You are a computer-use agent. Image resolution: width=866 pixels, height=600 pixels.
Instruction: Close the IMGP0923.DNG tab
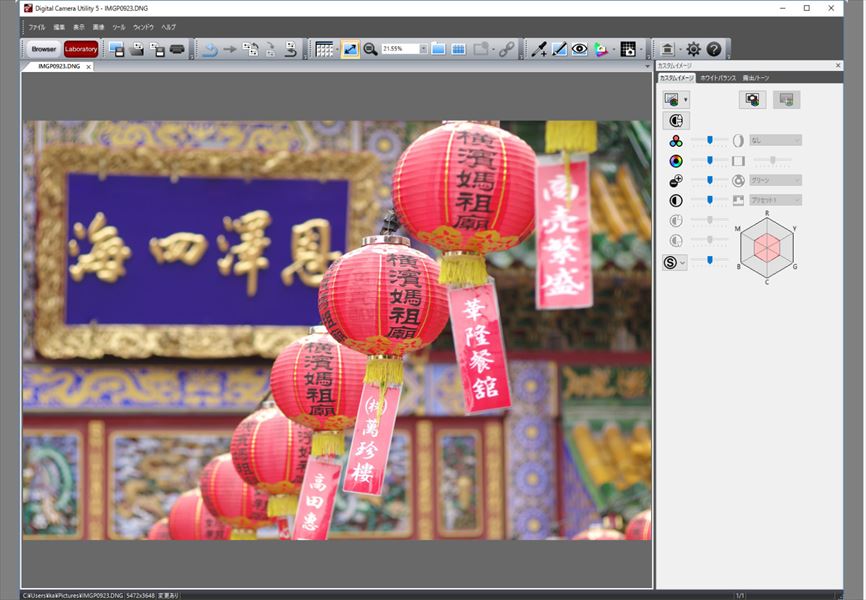88,67
